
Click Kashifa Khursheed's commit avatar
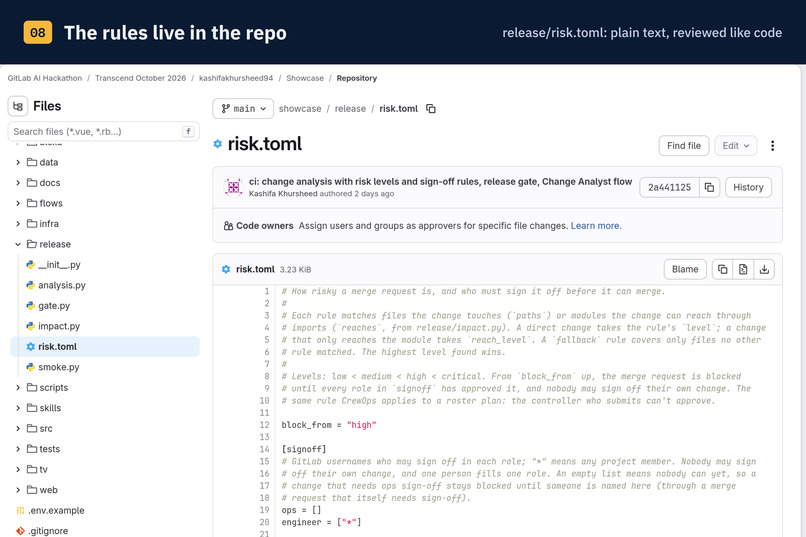point(233,187)
